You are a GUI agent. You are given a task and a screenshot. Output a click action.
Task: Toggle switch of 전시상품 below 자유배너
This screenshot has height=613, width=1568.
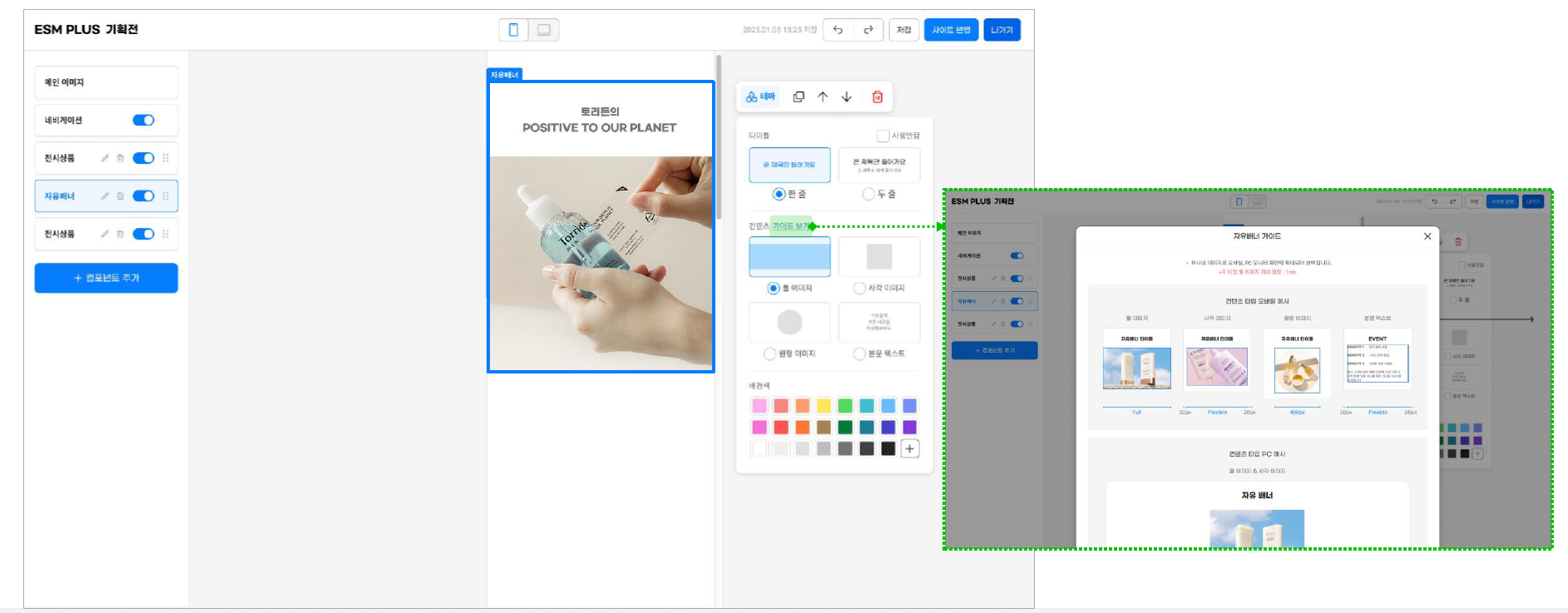143,234
